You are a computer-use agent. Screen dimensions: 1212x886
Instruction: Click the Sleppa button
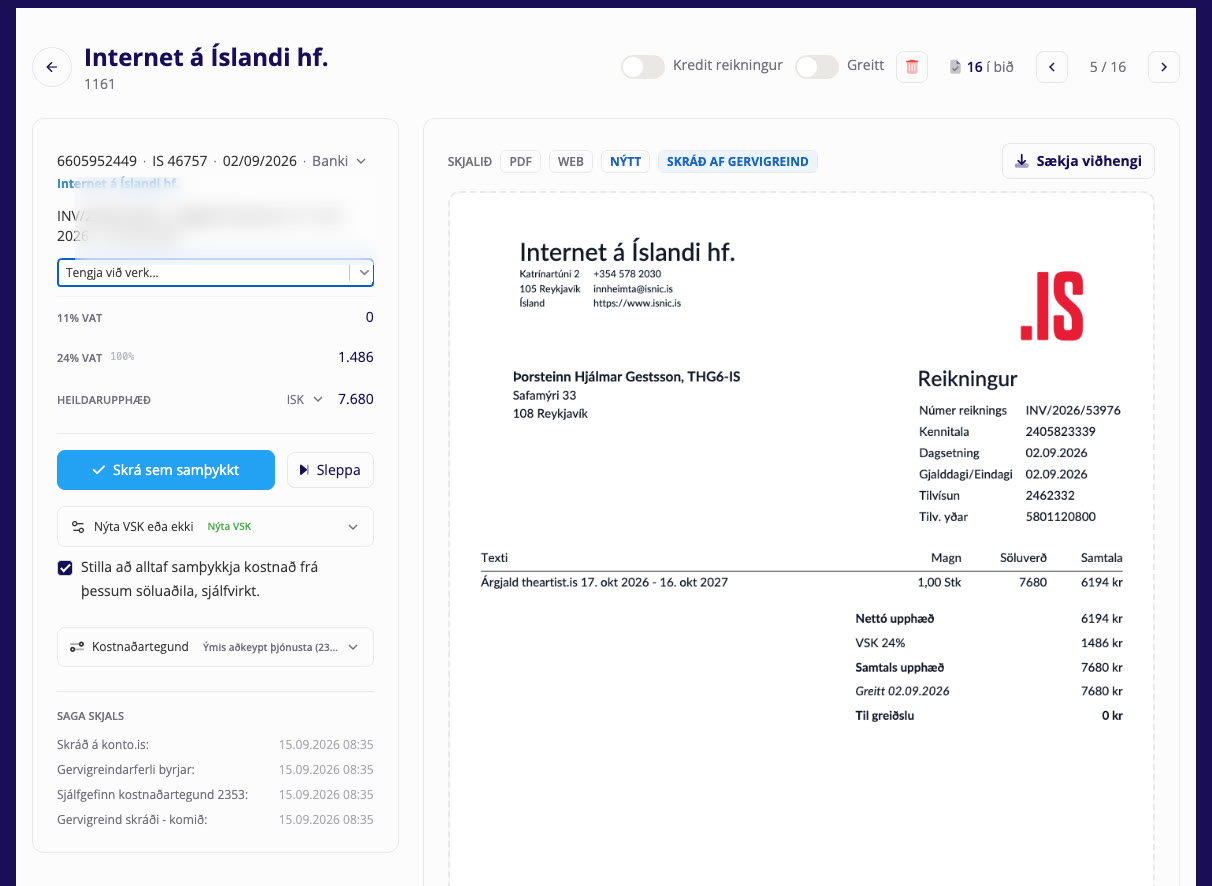330,470
